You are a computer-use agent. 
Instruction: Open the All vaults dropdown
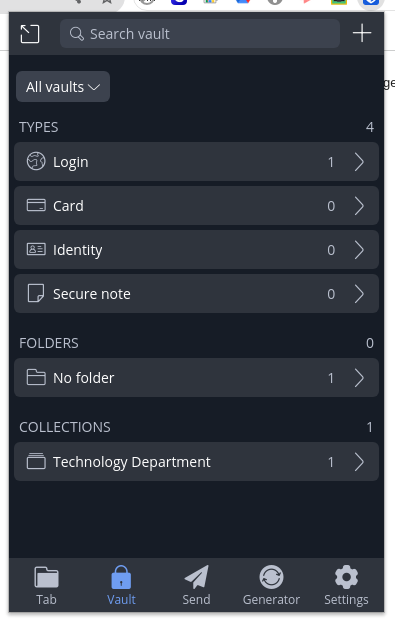pos(63,87)
